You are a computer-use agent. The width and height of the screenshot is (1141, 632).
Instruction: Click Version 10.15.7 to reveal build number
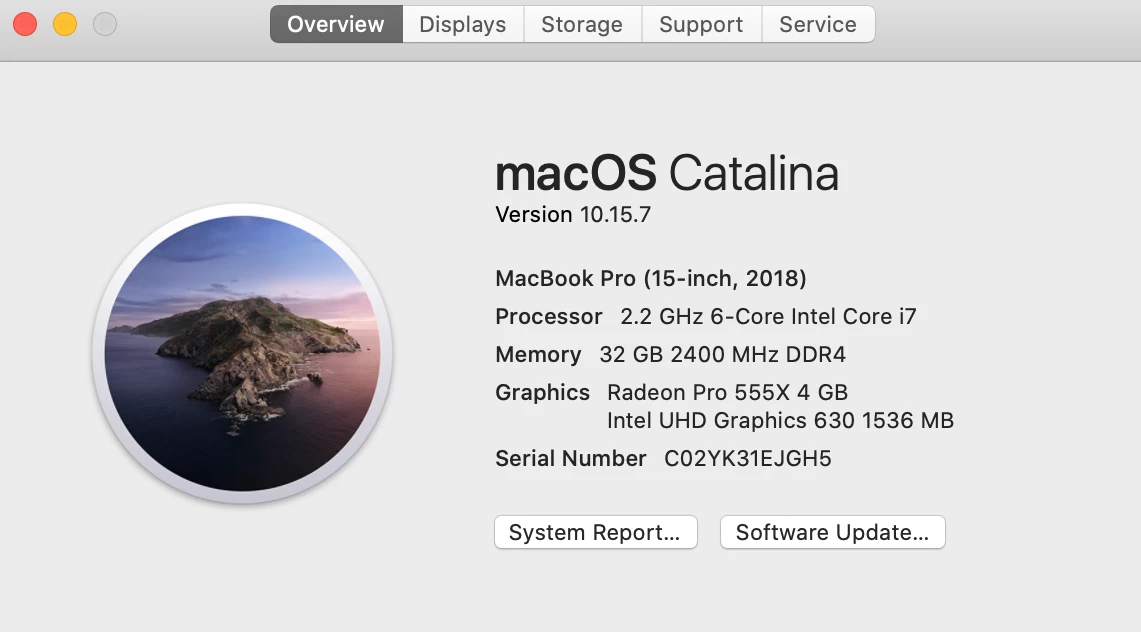click(573, 215)
